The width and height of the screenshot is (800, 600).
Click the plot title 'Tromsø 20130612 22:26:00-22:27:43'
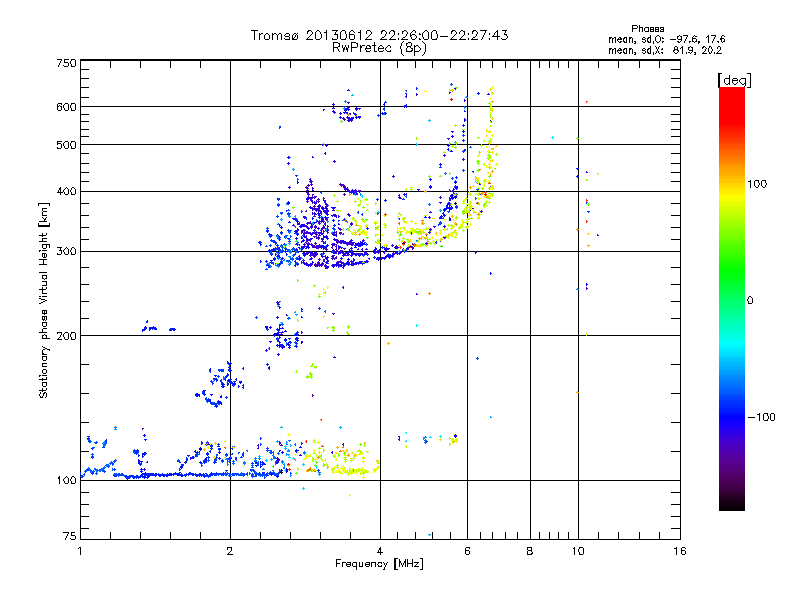[x=380, y=35]
